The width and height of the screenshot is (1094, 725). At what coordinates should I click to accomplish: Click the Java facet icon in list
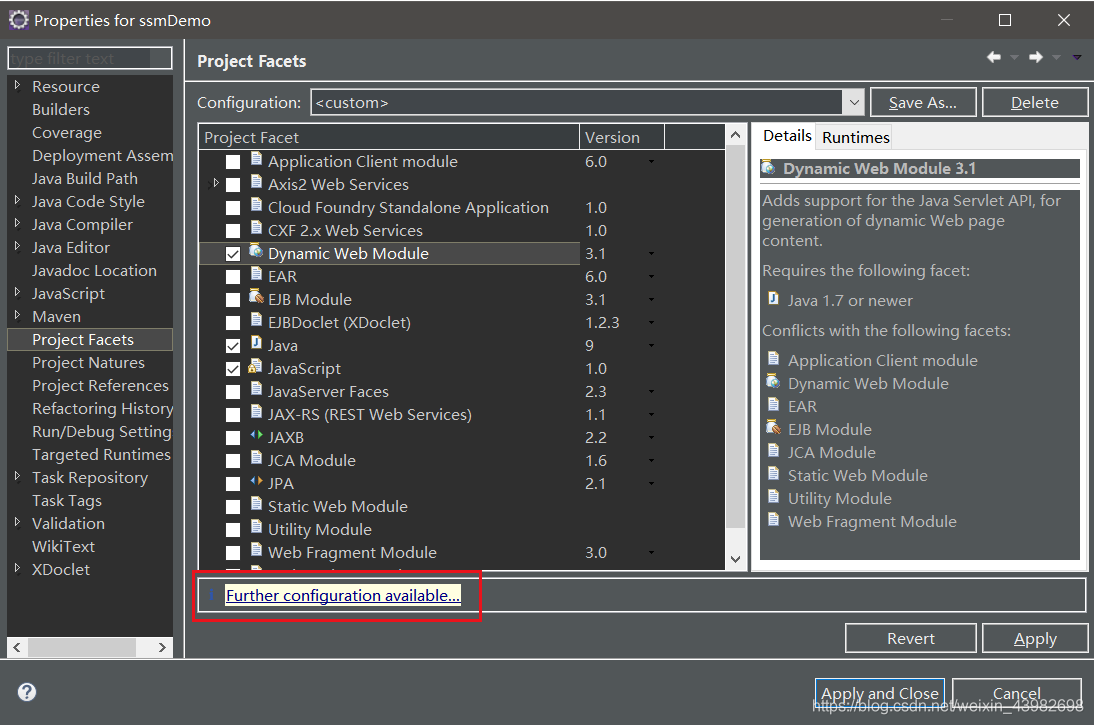tap(256, 343)
